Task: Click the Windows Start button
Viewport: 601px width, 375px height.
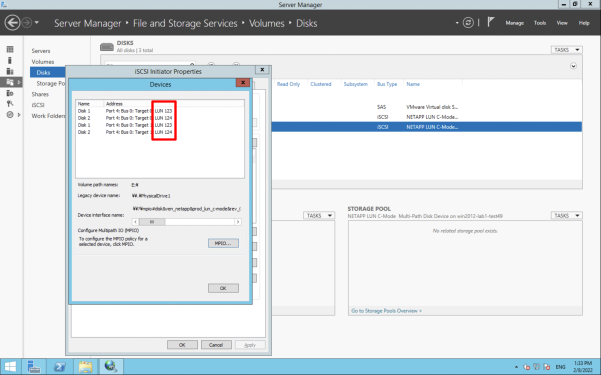Action: click(10, 367)
